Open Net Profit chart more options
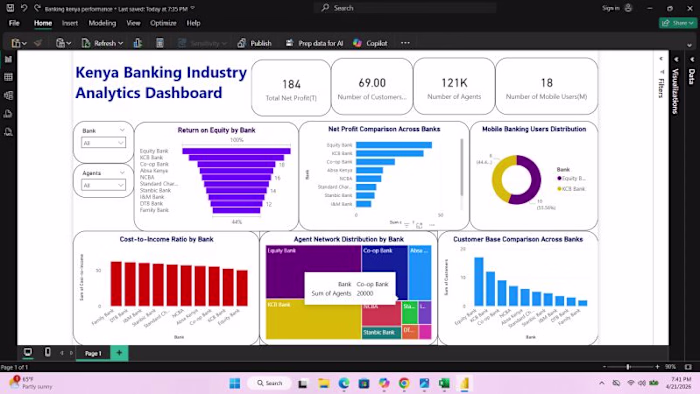 (x=432, y=225)
